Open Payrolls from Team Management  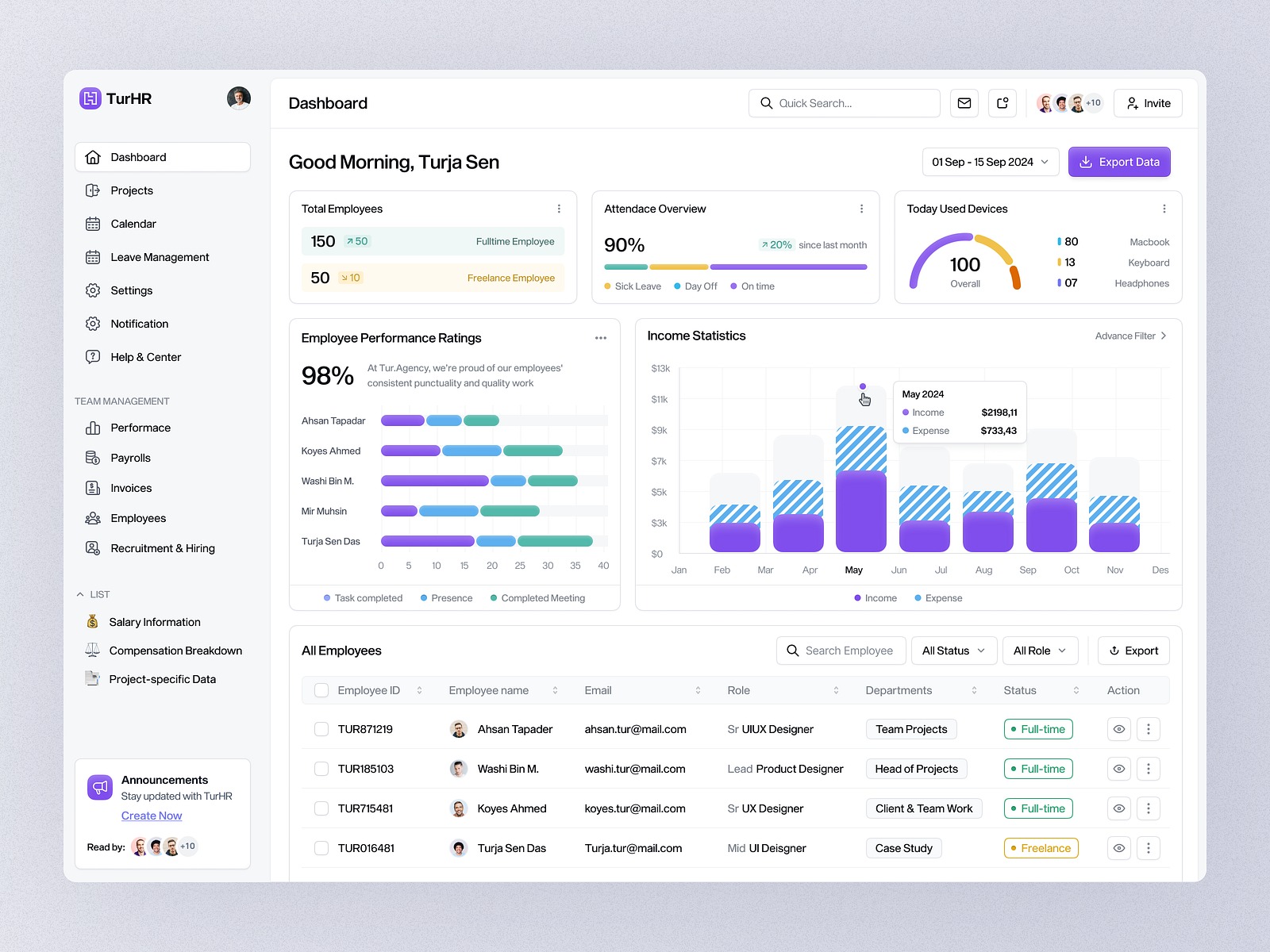130,458
